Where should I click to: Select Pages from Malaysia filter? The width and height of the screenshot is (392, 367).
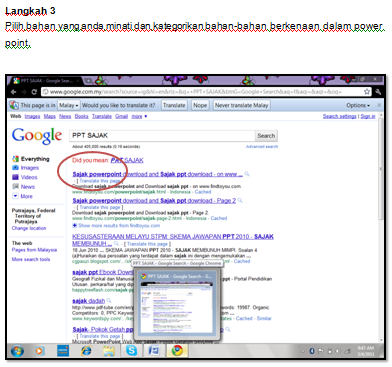pos(34,250)
